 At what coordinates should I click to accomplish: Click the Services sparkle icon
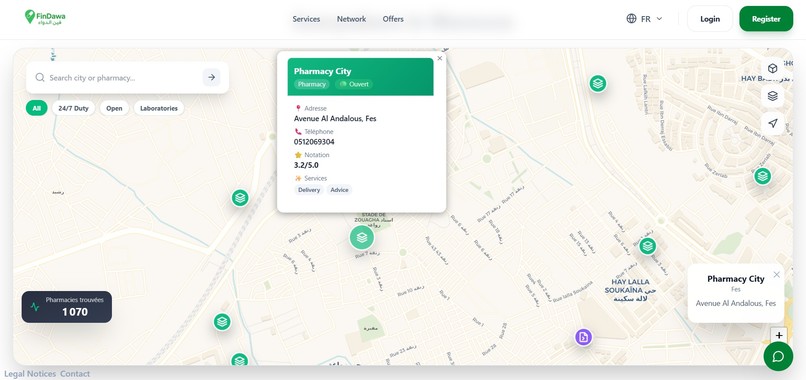point(298,178)
